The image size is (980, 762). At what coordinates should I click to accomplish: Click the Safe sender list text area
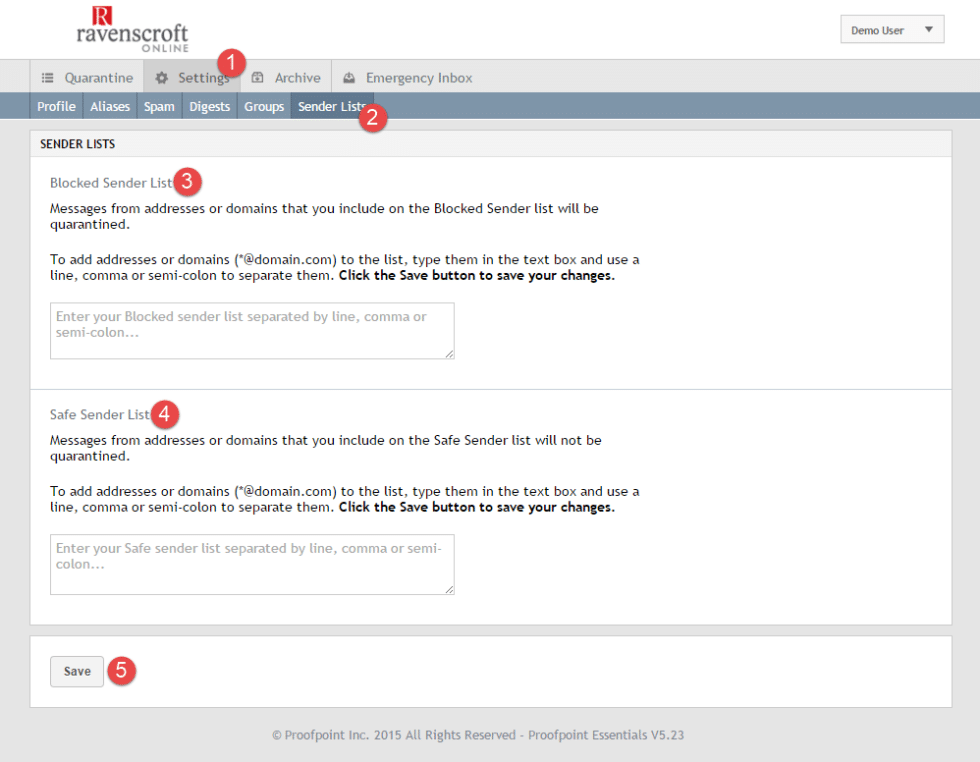(251, 564)
